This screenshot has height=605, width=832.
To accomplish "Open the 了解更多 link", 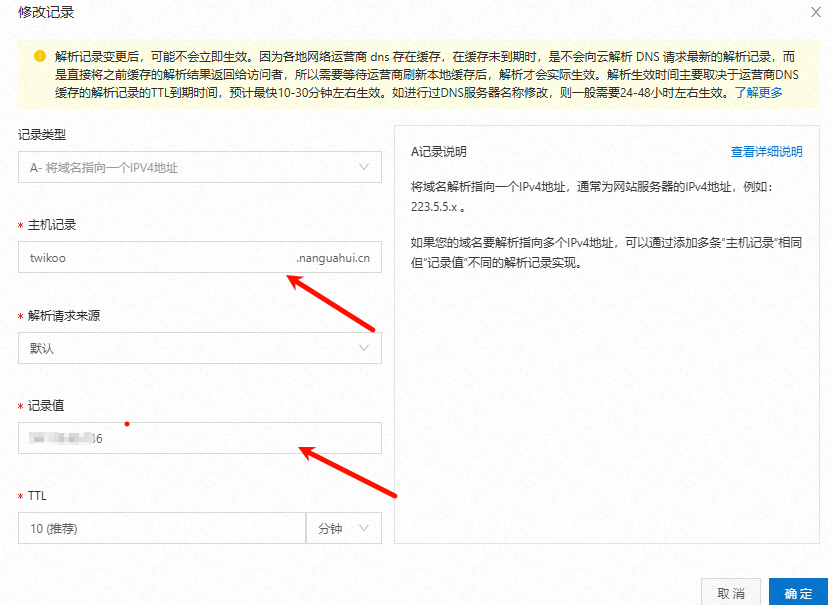I will pyautogui.click(x=758, y=92).
